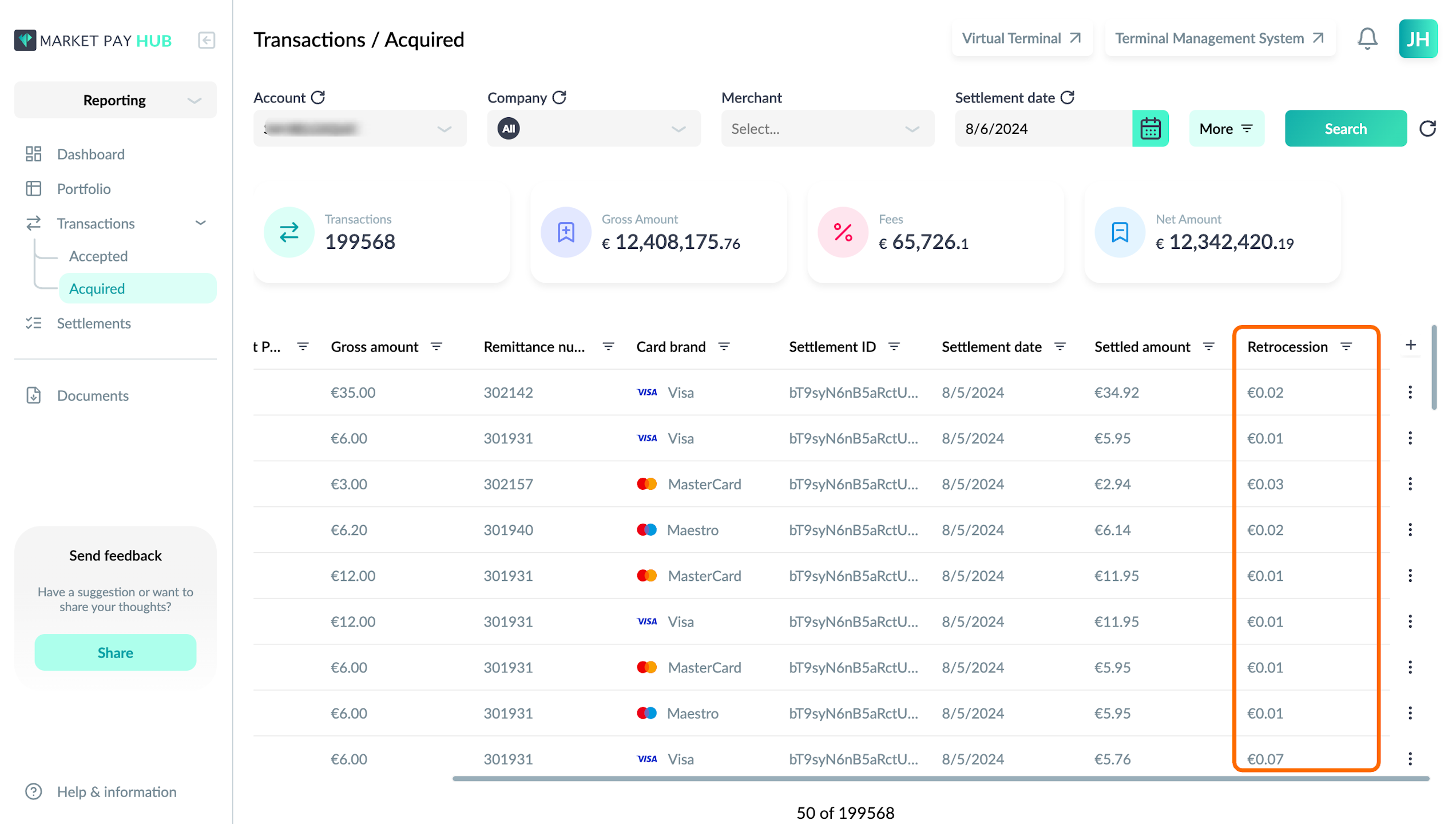1456x824 pixels.
Task: Click the vertical table scrollbar
Action: [1433, 367]
